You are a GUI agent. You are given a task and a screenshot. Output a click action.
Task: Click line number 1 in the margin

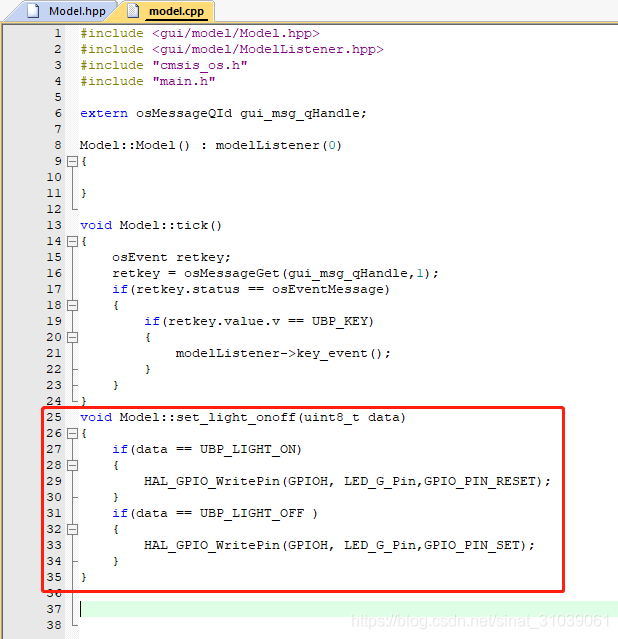tap(58, 33)
